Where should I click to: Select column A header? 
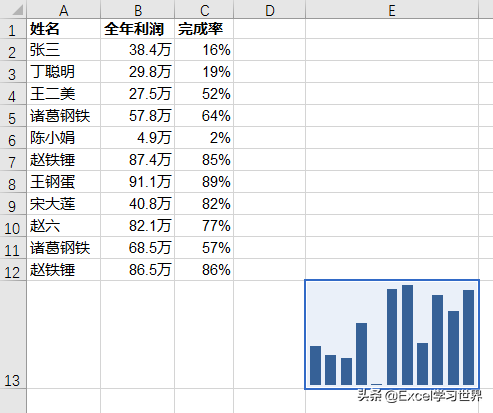coord(64,9)
